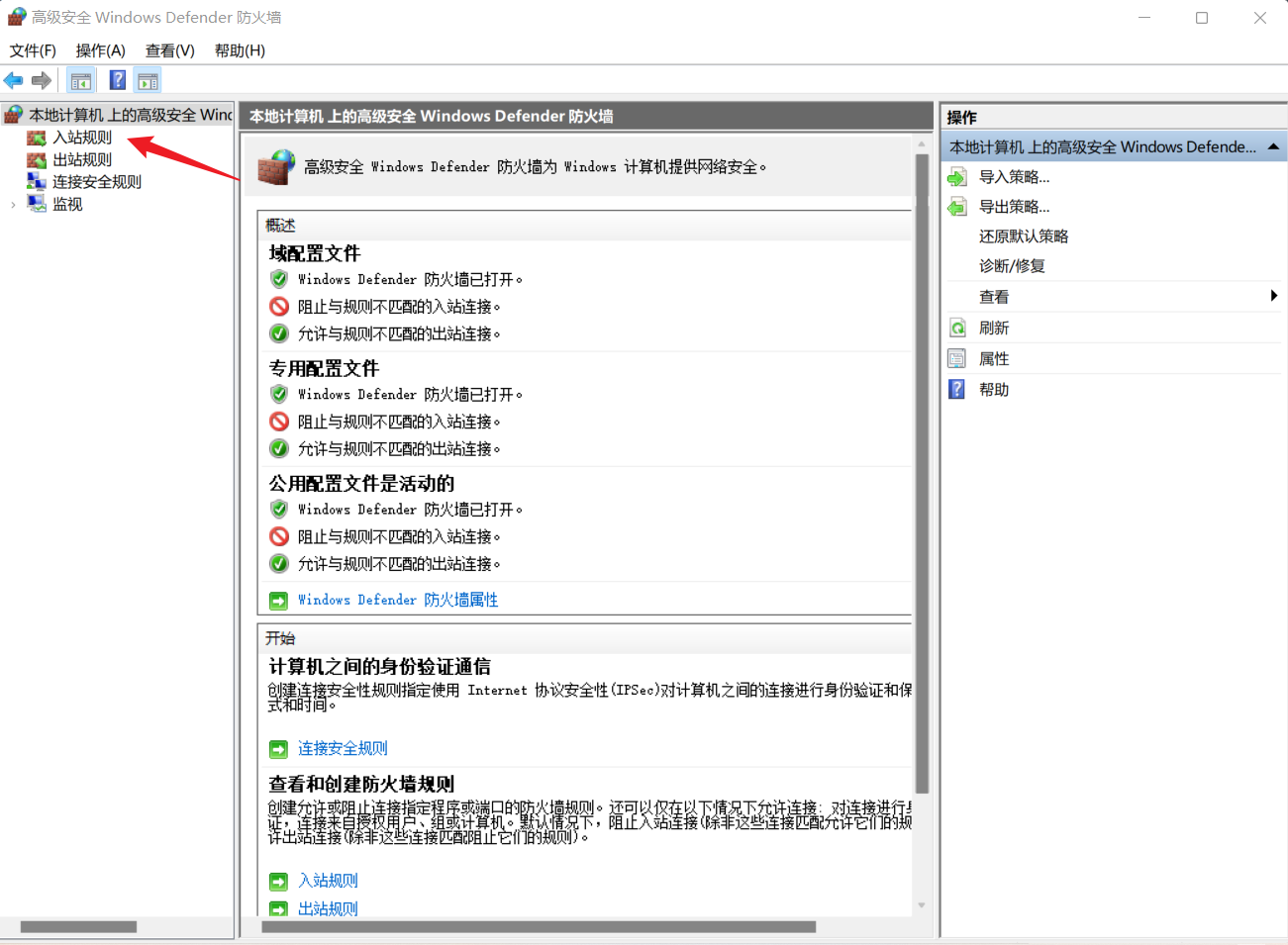Screen dimensions: 1288x945
Task: Click the 查看和创建防火墙规则 heading
Action: pos(361,784)
